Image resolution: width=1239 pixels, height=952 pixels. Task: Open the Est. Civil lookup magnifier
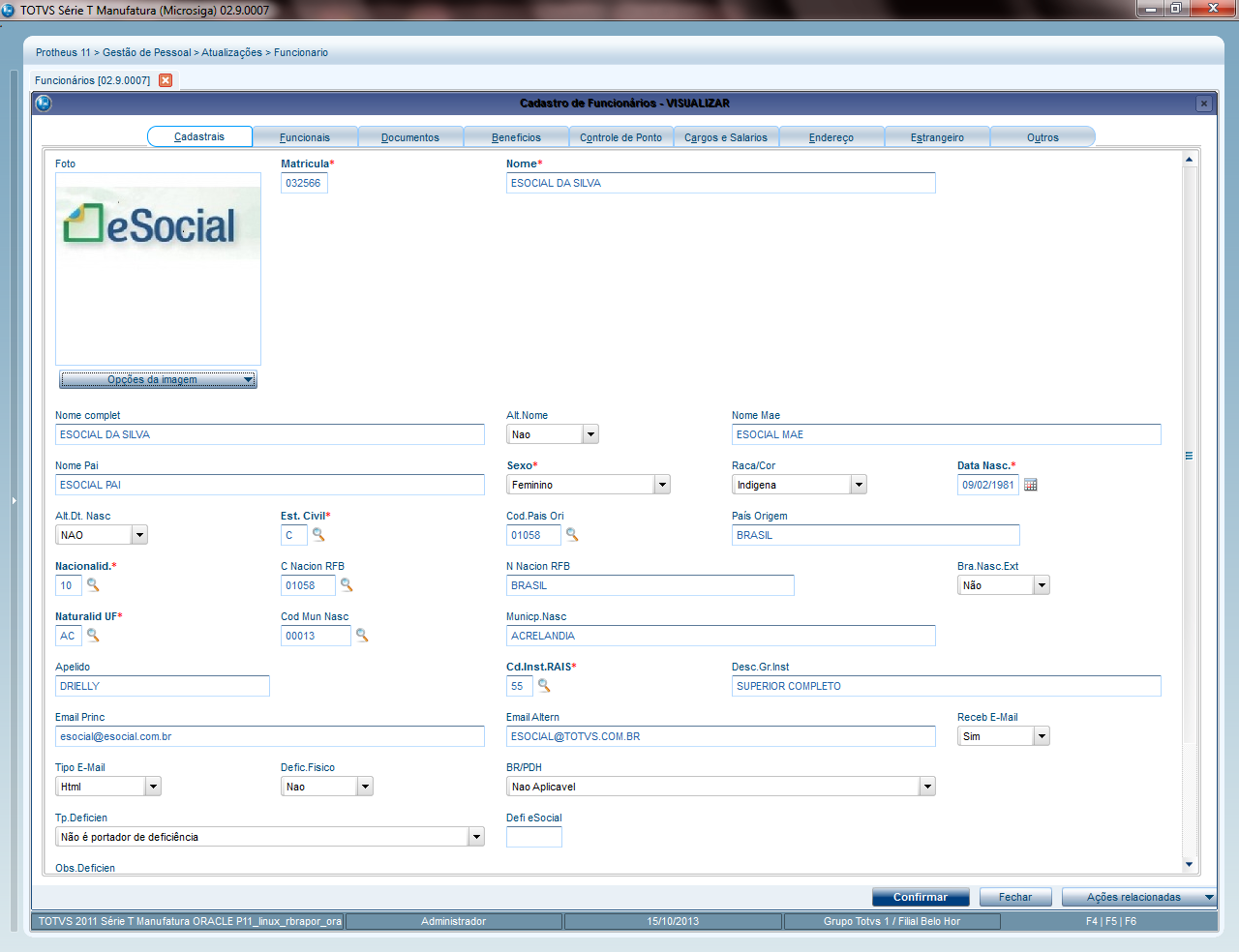(318, 535)
